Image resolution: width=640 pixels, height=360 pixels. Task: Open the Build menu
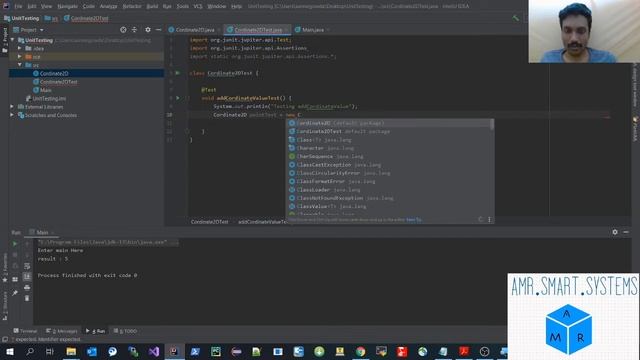[x=152, y=6]
